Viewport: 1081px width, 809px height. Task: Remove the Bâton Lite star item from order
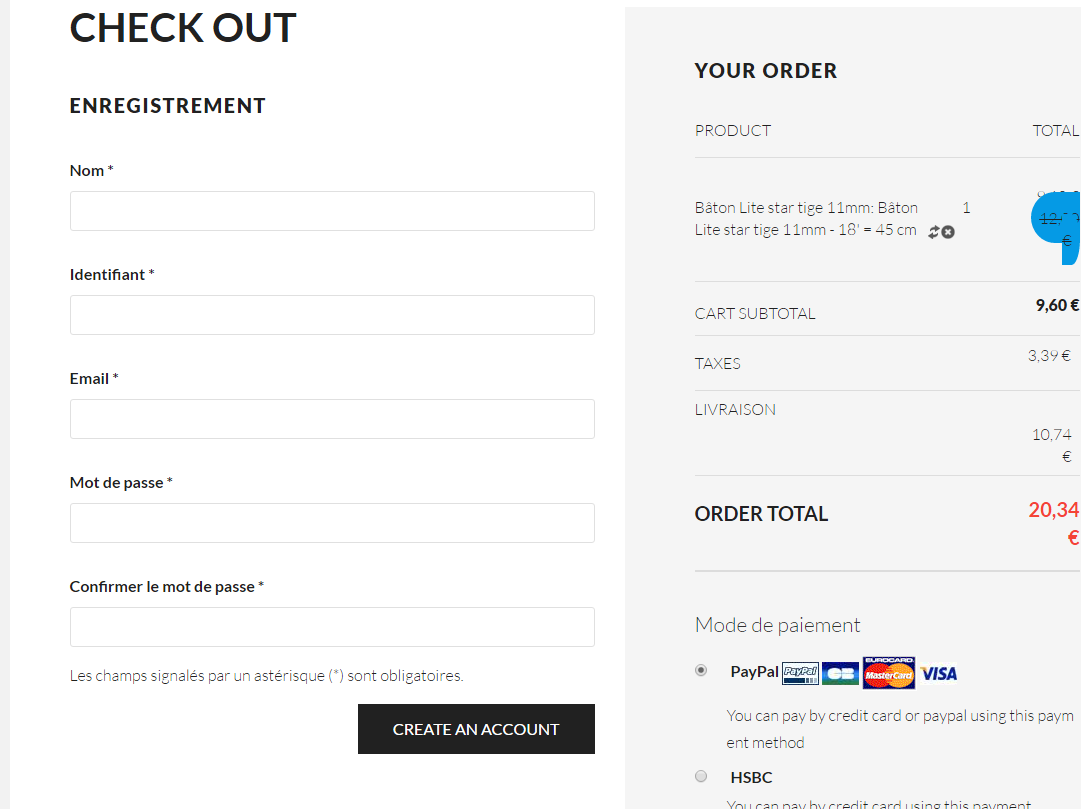pos(948,232)
